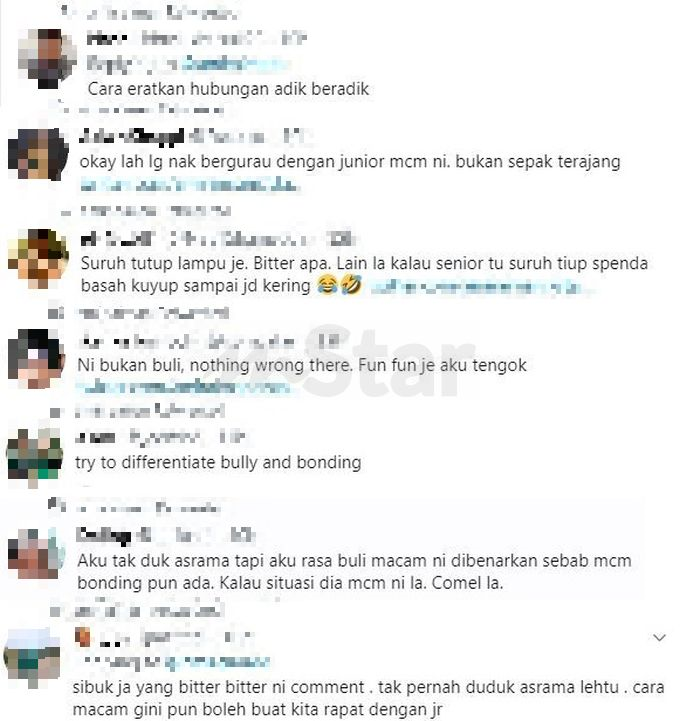Screen dimensions: 680x721
Task: Click avatar beside 'Suruh tutup lampu je' tweet
Action: tap(38, 258)
